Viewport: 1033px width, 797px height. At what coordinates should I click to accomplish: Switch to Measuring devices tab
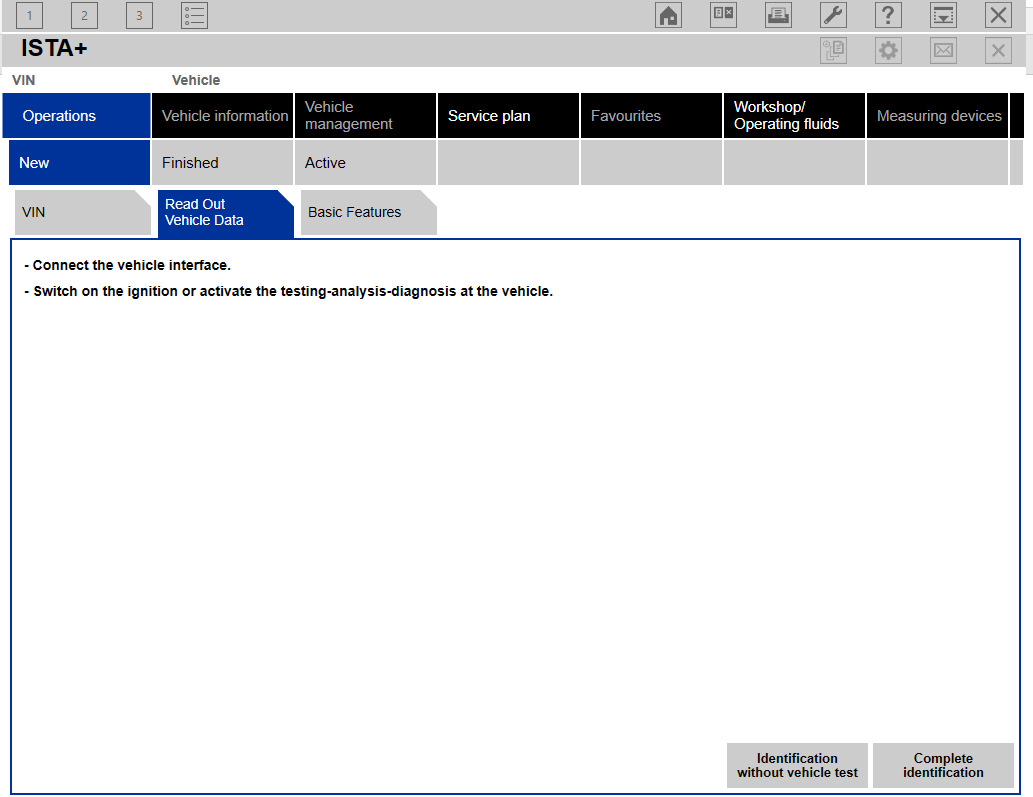tap(937, 116)
